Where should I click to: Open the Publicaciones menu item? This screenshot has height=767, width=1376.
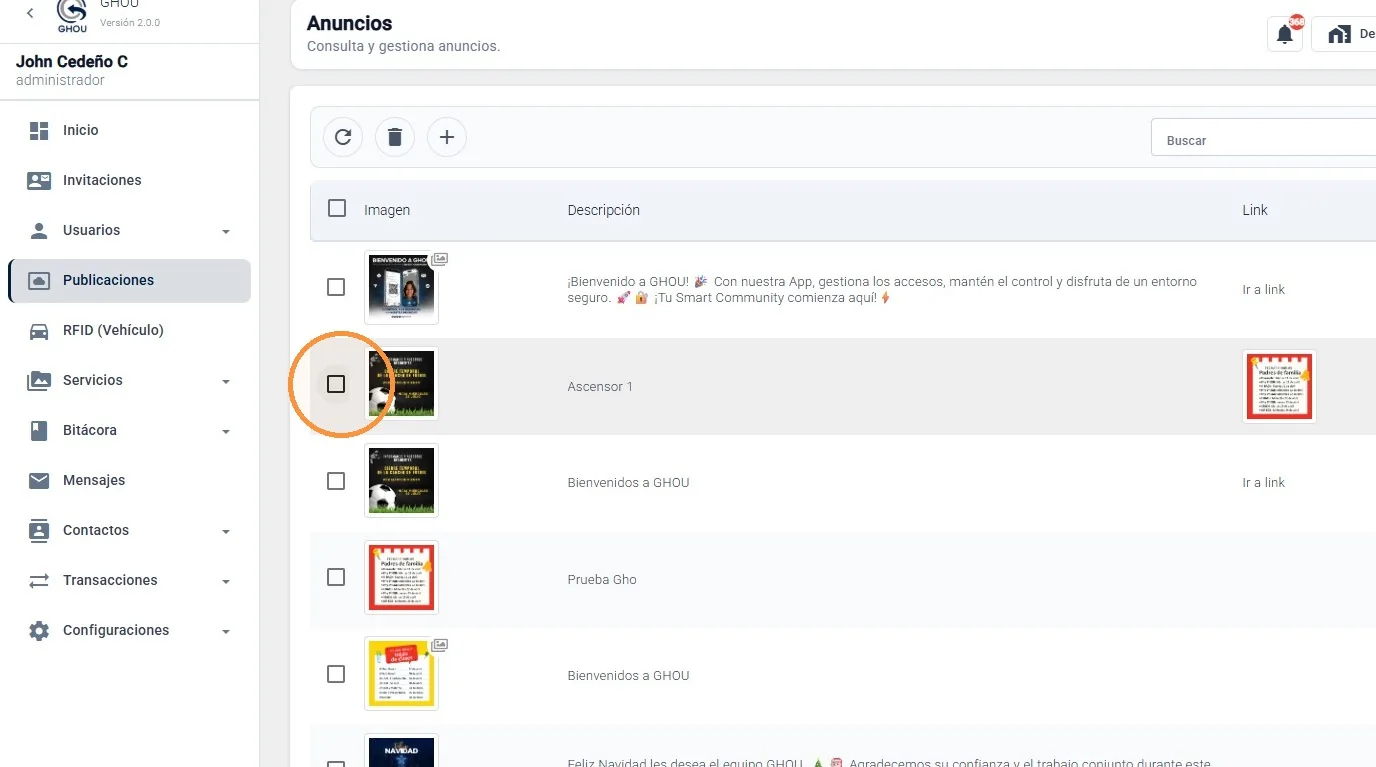(x=130, y=280)
